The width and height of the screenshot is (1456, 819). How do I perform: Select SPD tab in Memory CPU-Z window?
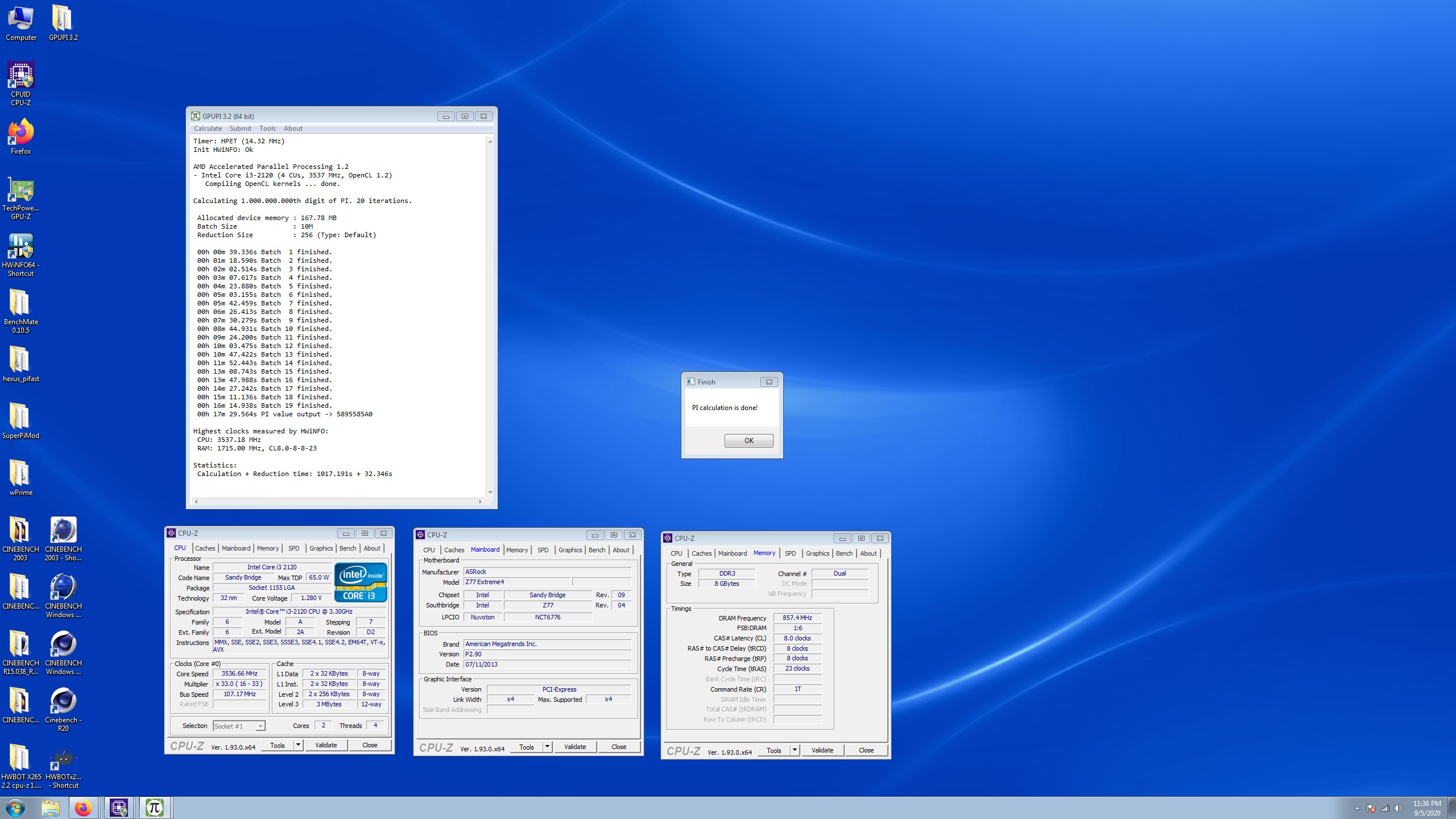[790, 553]
